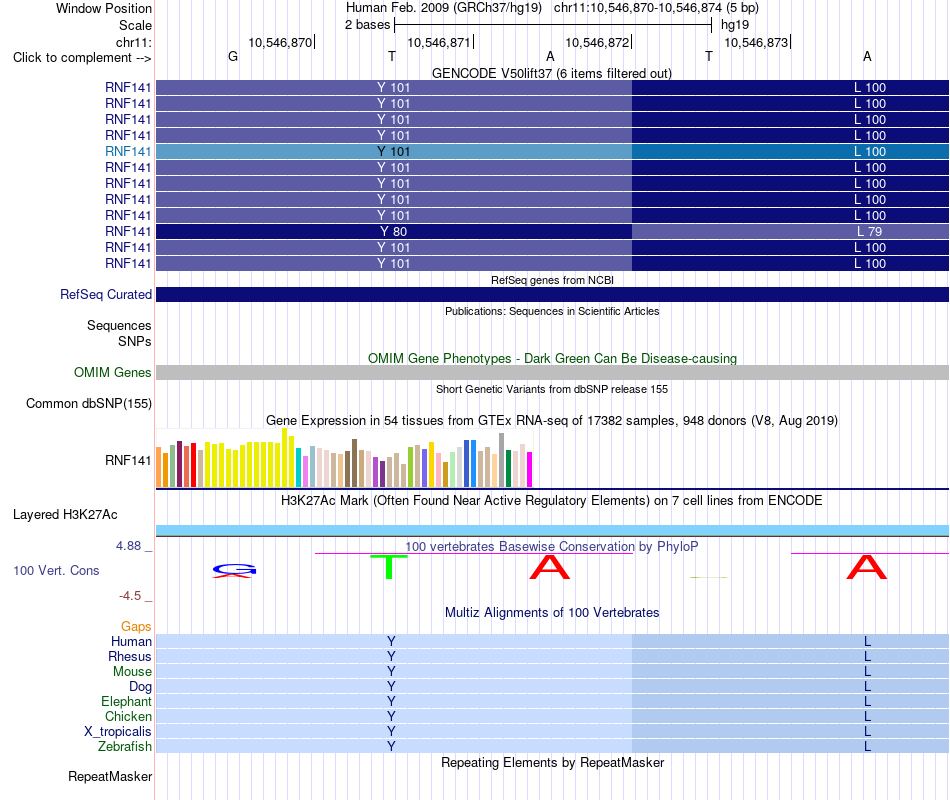Click the chr11: base position label
This screenshot has width=950, height=800.
[x=134, y=42]
